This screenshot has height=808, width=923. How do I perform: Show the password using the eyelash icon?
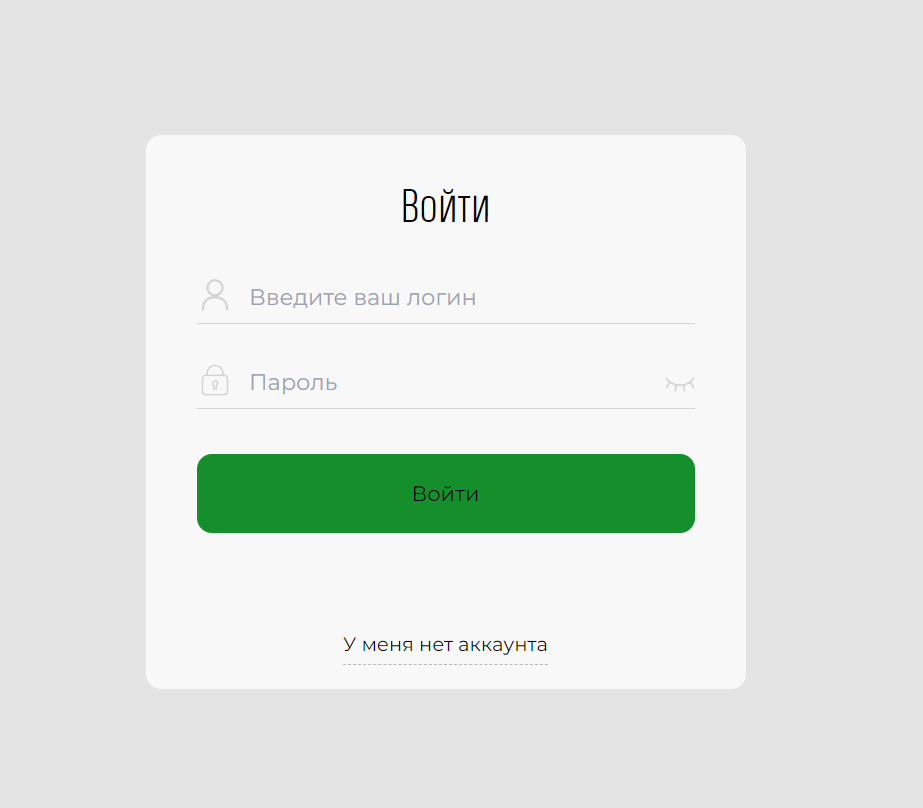point(680,384)
